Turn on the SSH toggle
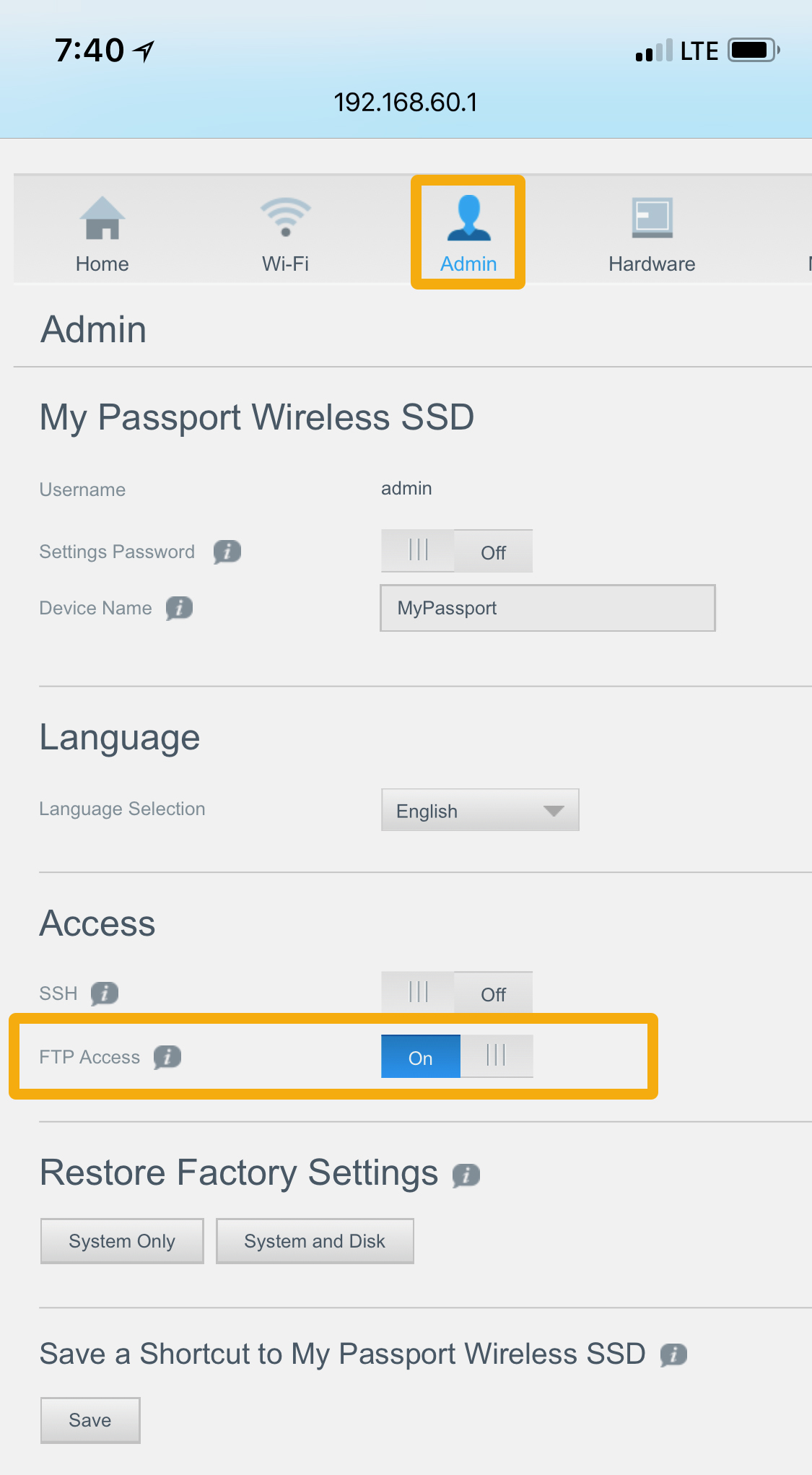Image resolution: width=812 pixels, height=1475 pixels. (x=456, y=993)
